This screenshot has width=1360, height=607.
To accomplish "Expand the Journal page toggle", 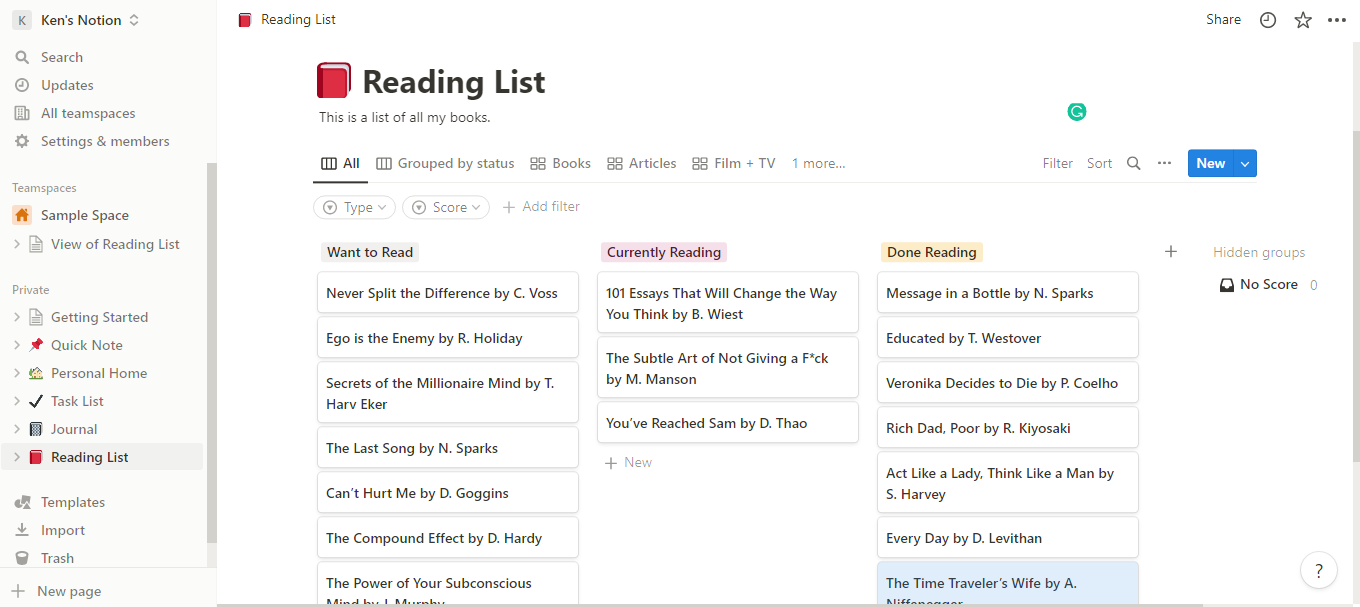I will click(17, 429).
